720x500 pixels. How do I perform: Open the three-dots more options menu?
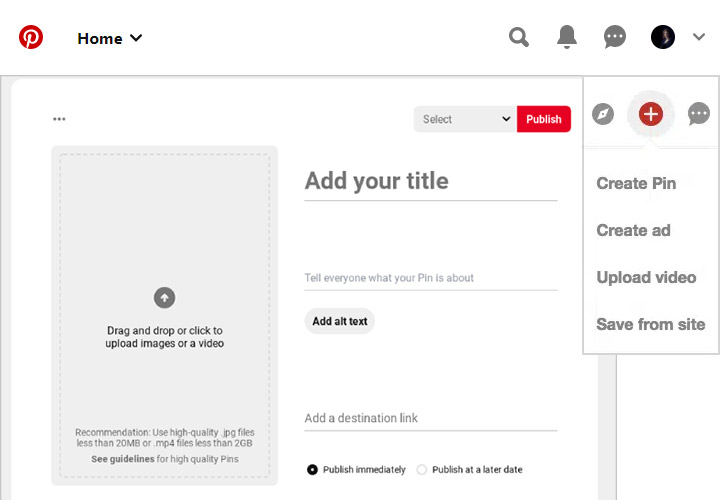tap(59, 119)
